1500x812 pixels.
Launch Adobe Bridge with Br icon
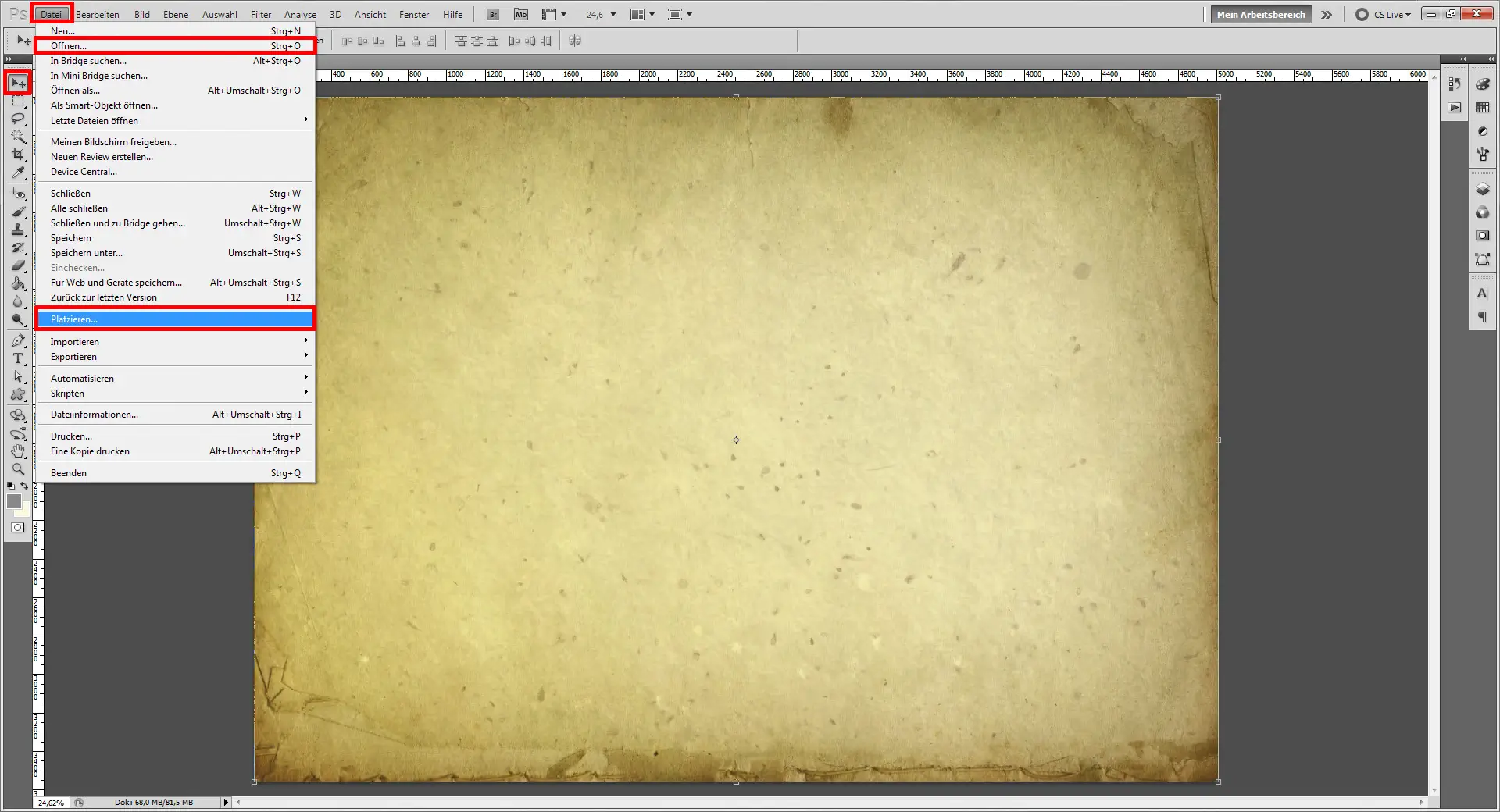click(x=493, y=14)
